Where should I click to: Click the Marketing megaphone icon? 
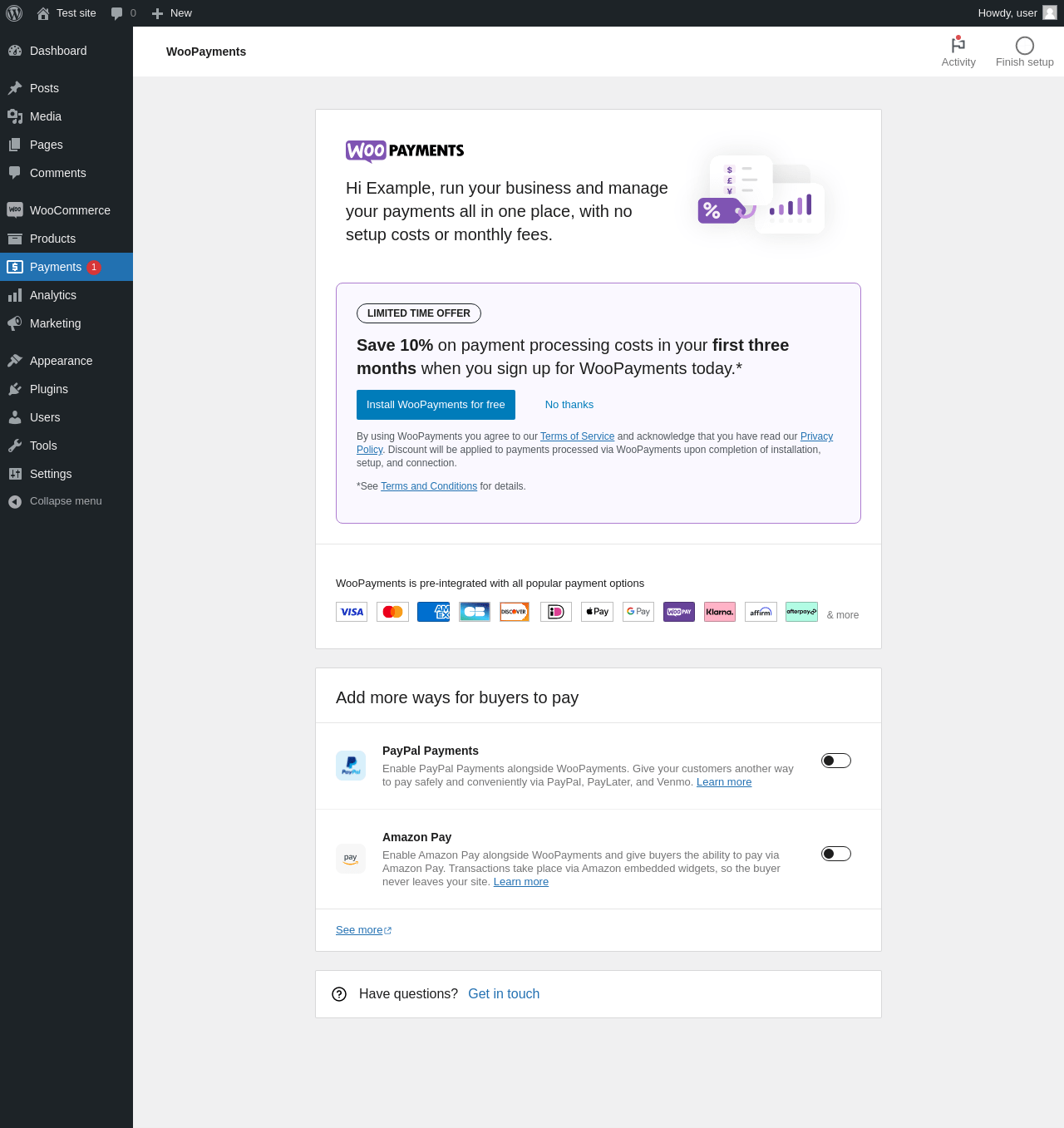tap(15, 323)
